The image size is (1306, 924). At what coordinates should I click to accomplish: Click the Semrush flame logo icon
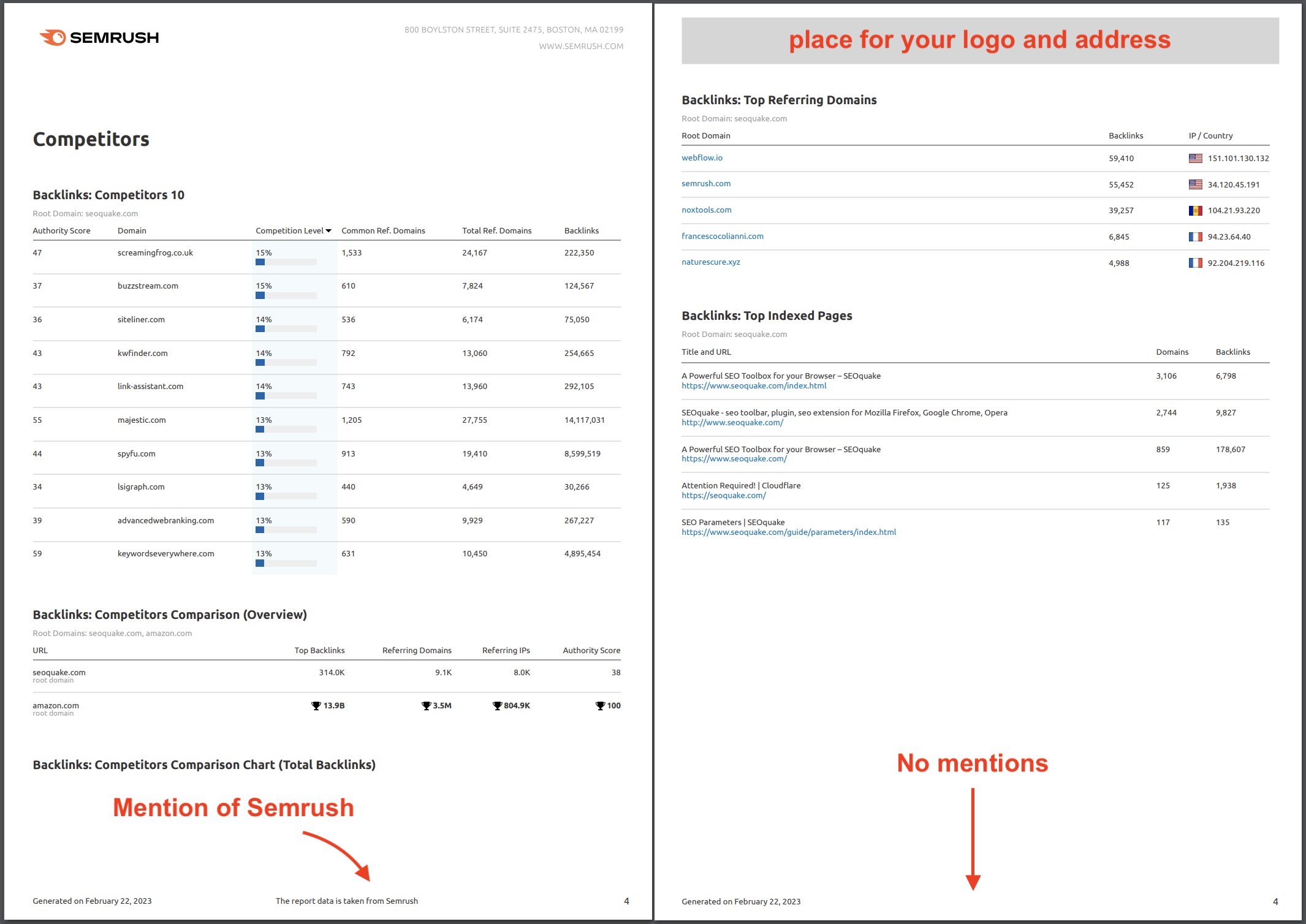(x=53, y=37)
